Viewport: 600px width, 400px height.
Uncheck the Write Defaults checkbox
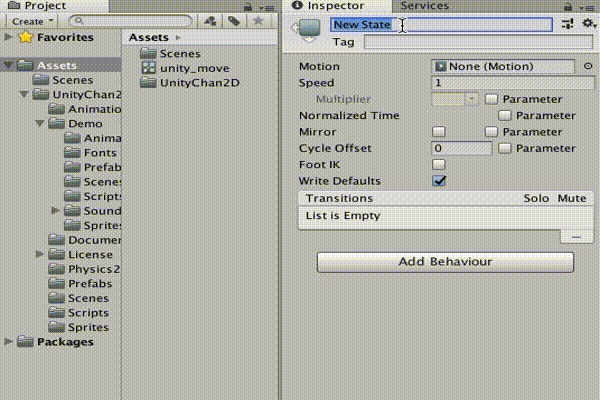[x=439, y=181]
